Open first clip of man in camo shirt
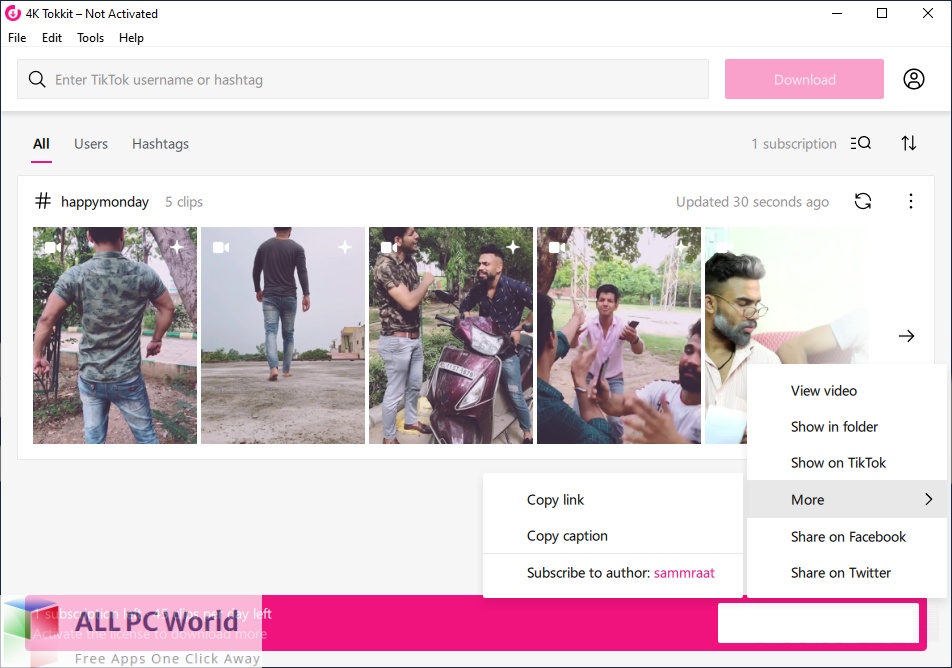Viewport: 952px width, 668px height. tap(115, 335)
